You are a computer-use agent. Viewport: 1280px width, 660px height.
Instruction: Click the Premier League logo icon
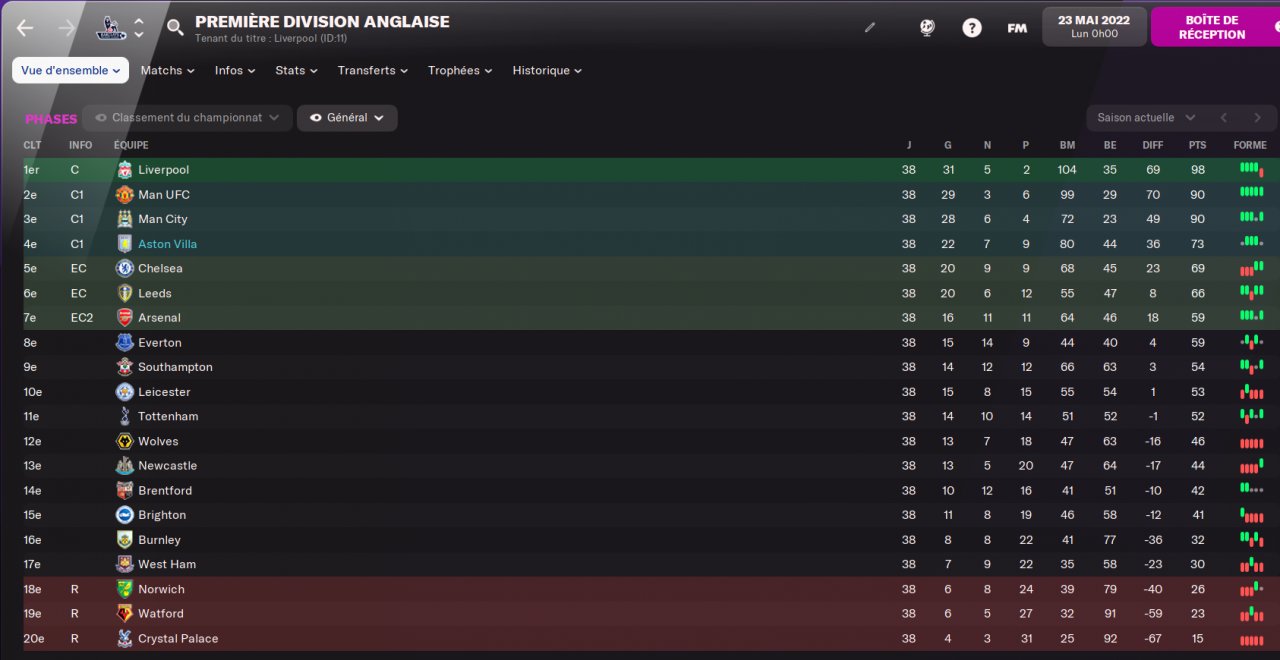111,28
